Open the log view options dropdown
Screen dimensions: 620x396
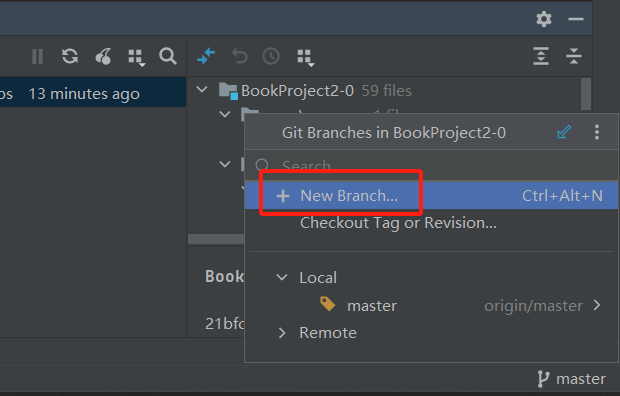coord(137,57)
